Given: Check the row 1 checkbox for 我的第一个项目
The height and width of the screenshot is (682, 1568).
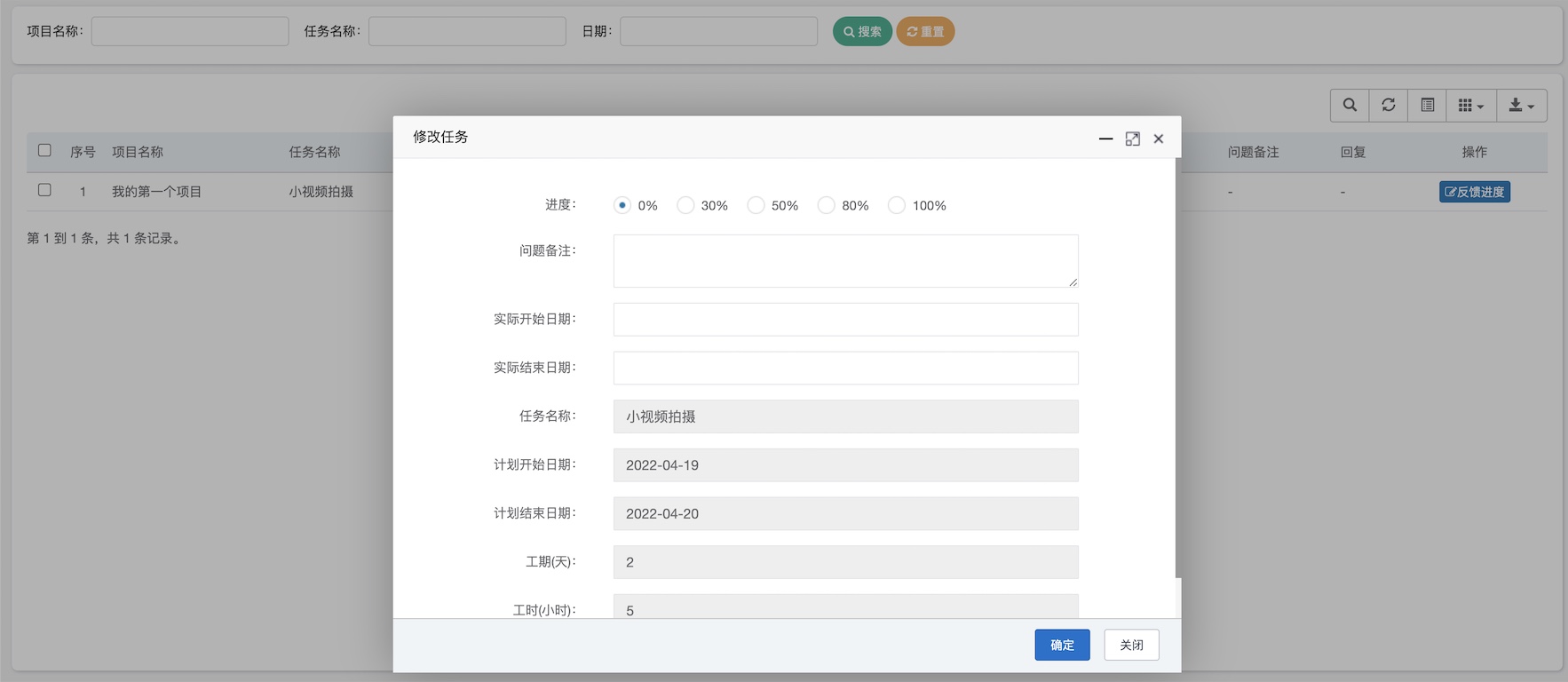Looking at the screenshot, I should click(44, 190).
